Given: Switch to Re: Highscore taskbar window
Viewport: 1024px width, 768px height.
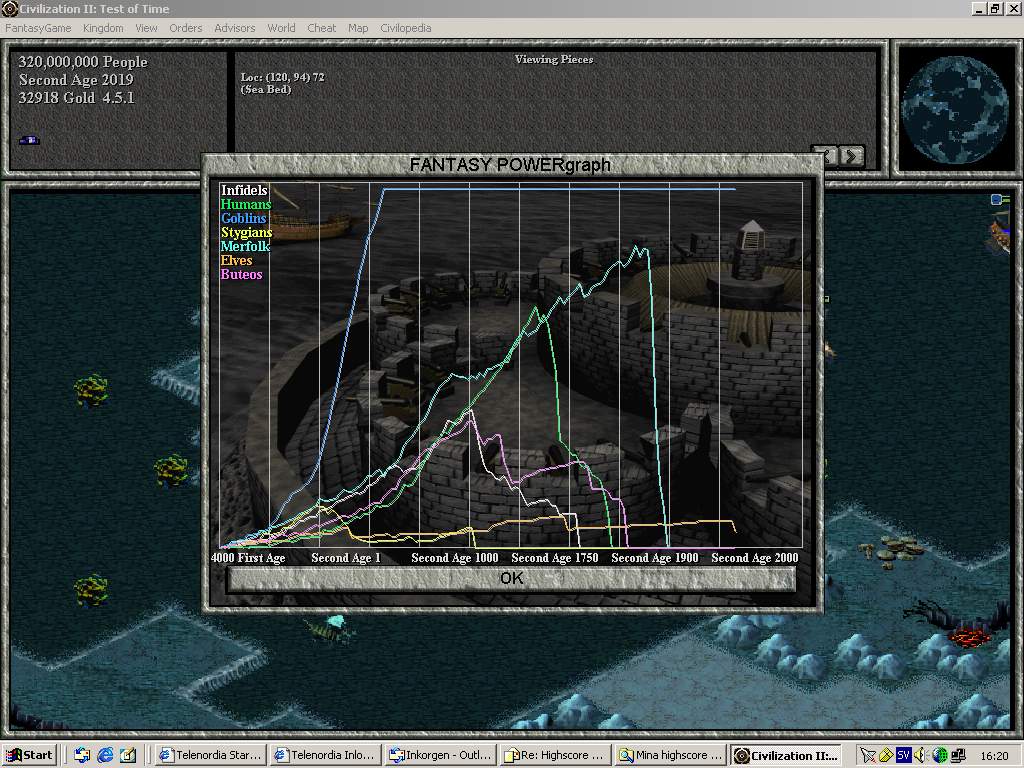Looking at the screenshot, I should tap(555, 756).
